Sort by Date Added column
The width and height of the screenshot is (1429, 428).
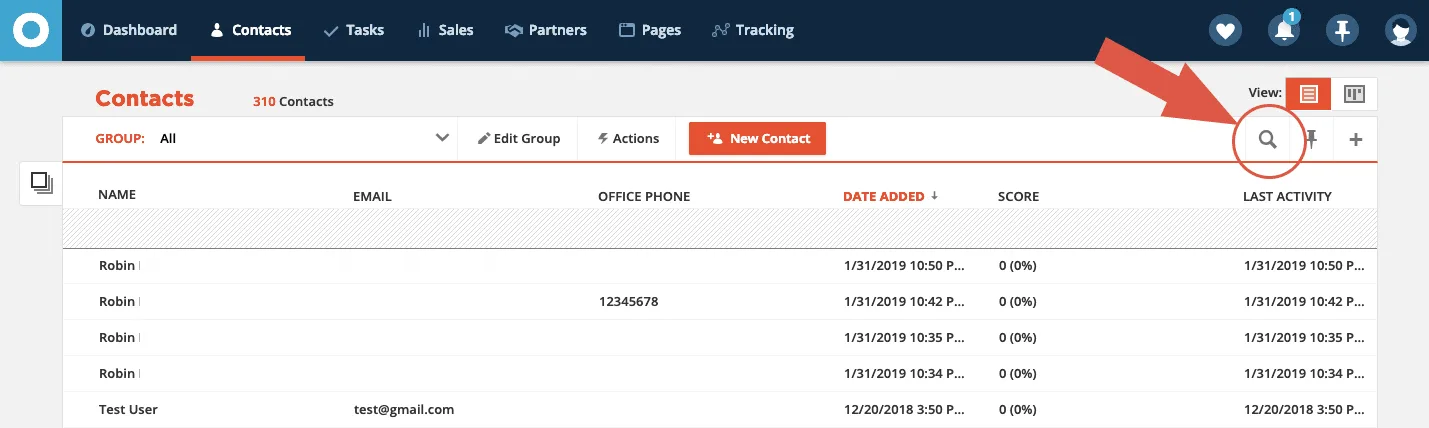tap(884, 196)
